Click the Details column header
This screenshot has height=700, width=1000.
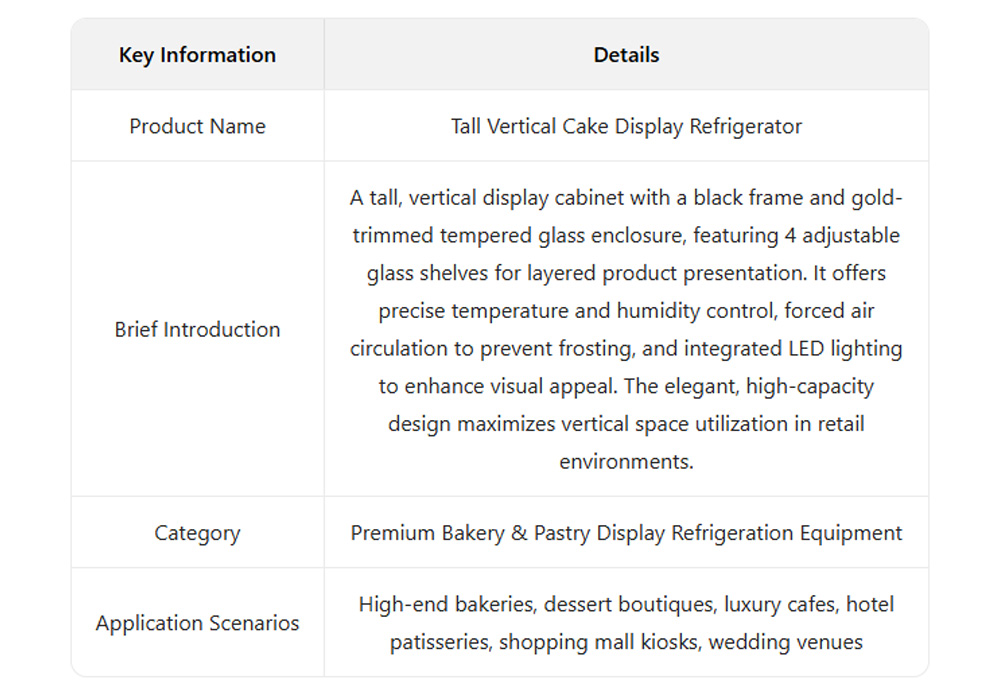tap(626, 55)
